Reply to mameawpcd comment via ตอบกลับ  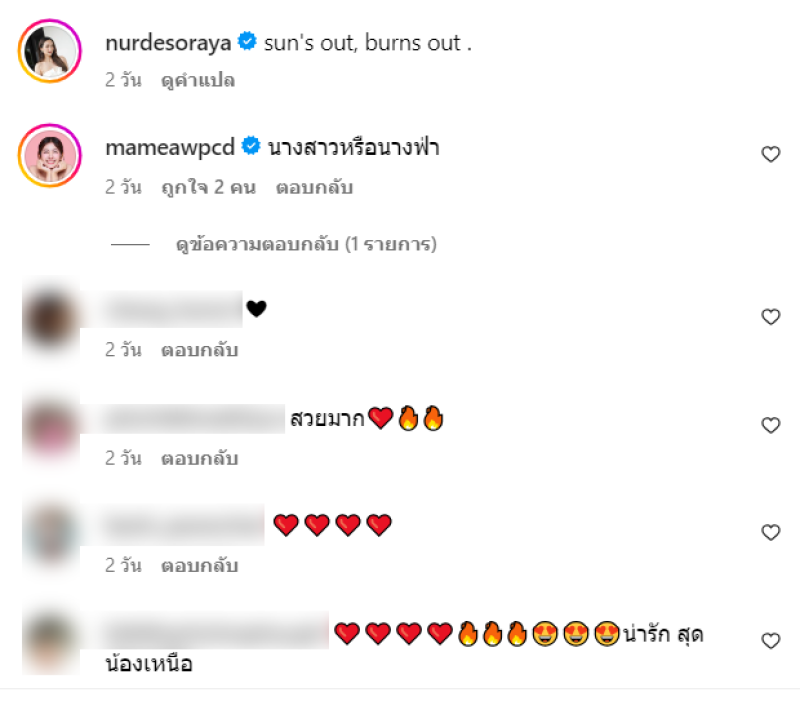pyautogui.click(x=314, y=187)
